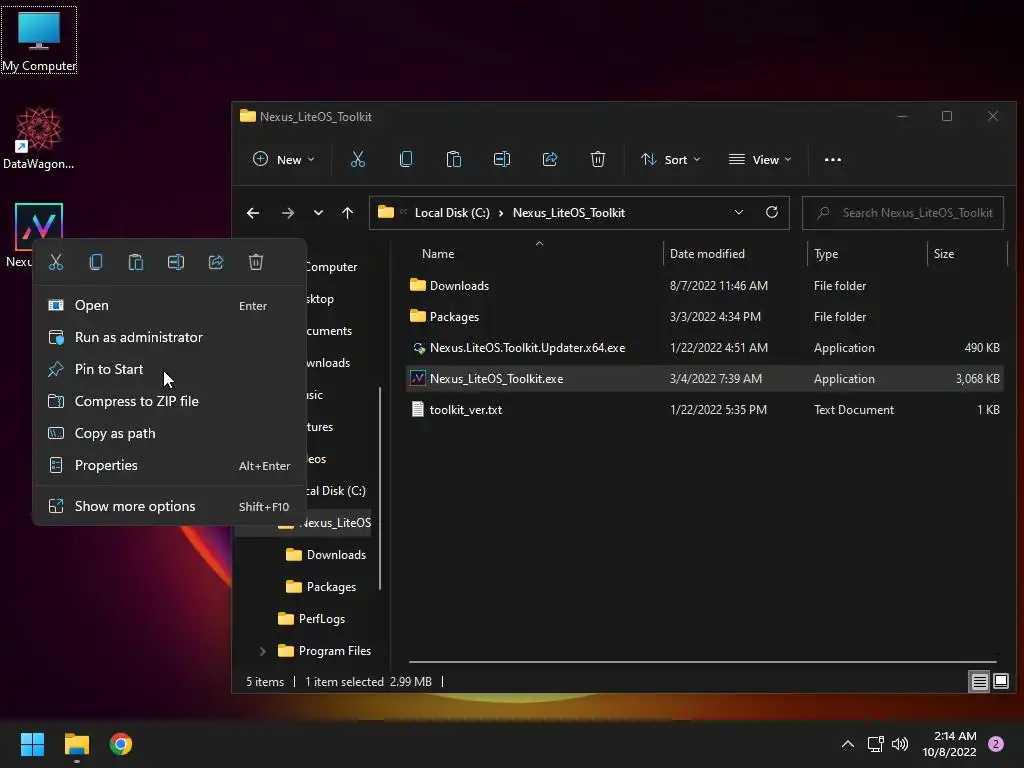Click Local Disk (C:) in the address bar

[452, 213]
